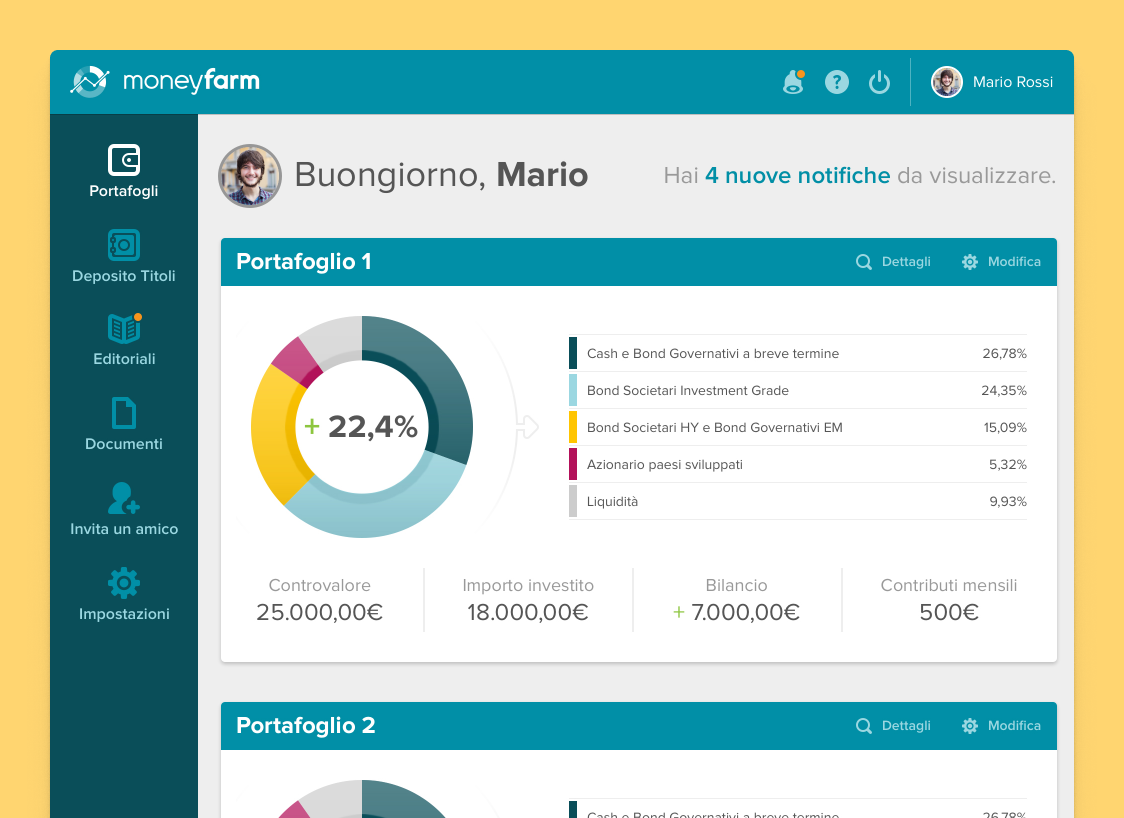The height and width of the screenshot is (818, 1124).
Task: Open Dettagli for Portafoglio 2
Action: click(x=906, y=726)
